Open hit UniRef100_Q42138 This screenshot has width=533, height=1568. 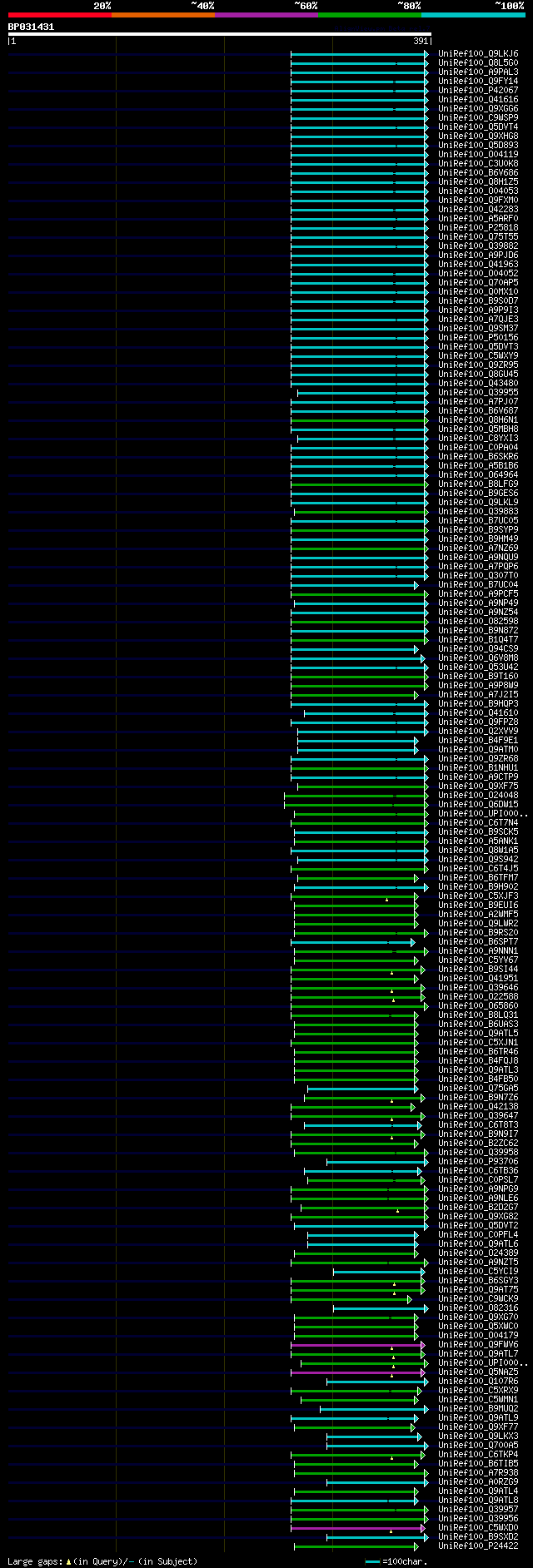(478, 1106)
